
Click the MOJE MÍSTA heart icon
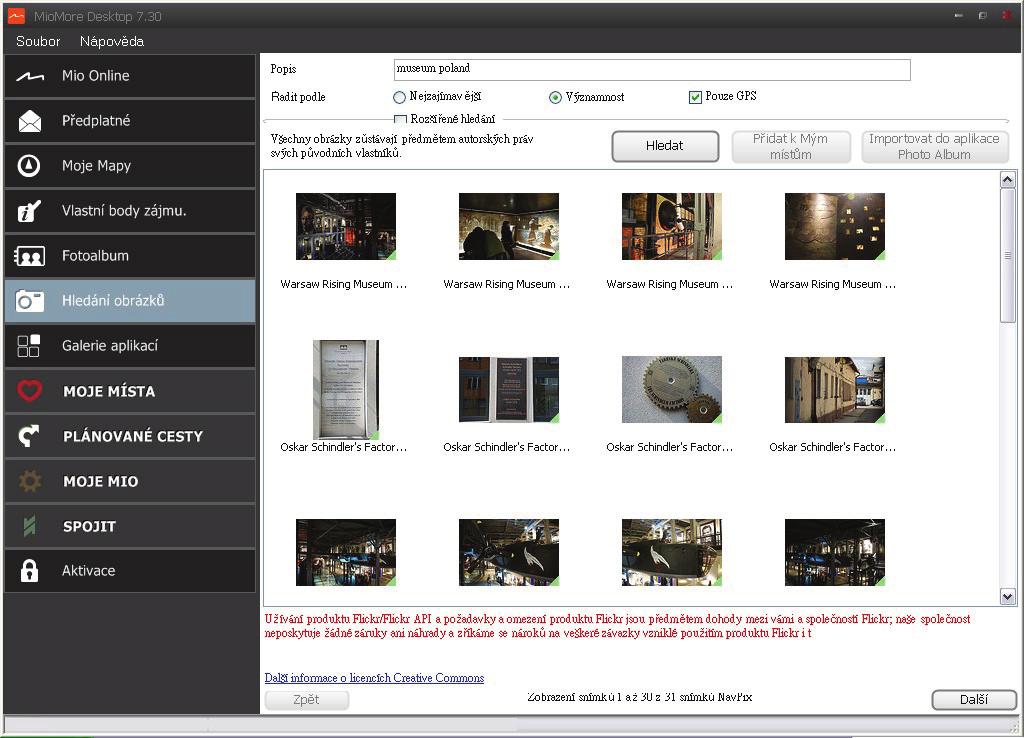pos(29,391)
